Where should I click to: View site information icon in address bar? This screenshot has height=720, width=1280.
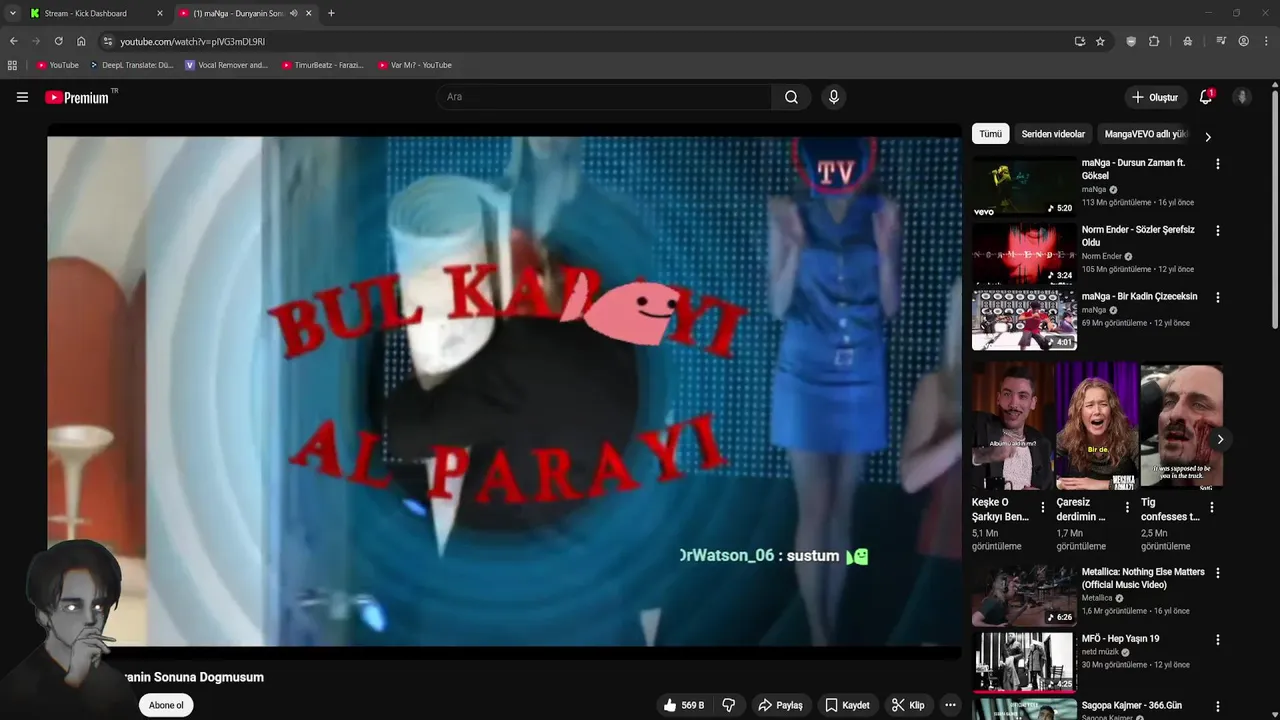point(108,41)
